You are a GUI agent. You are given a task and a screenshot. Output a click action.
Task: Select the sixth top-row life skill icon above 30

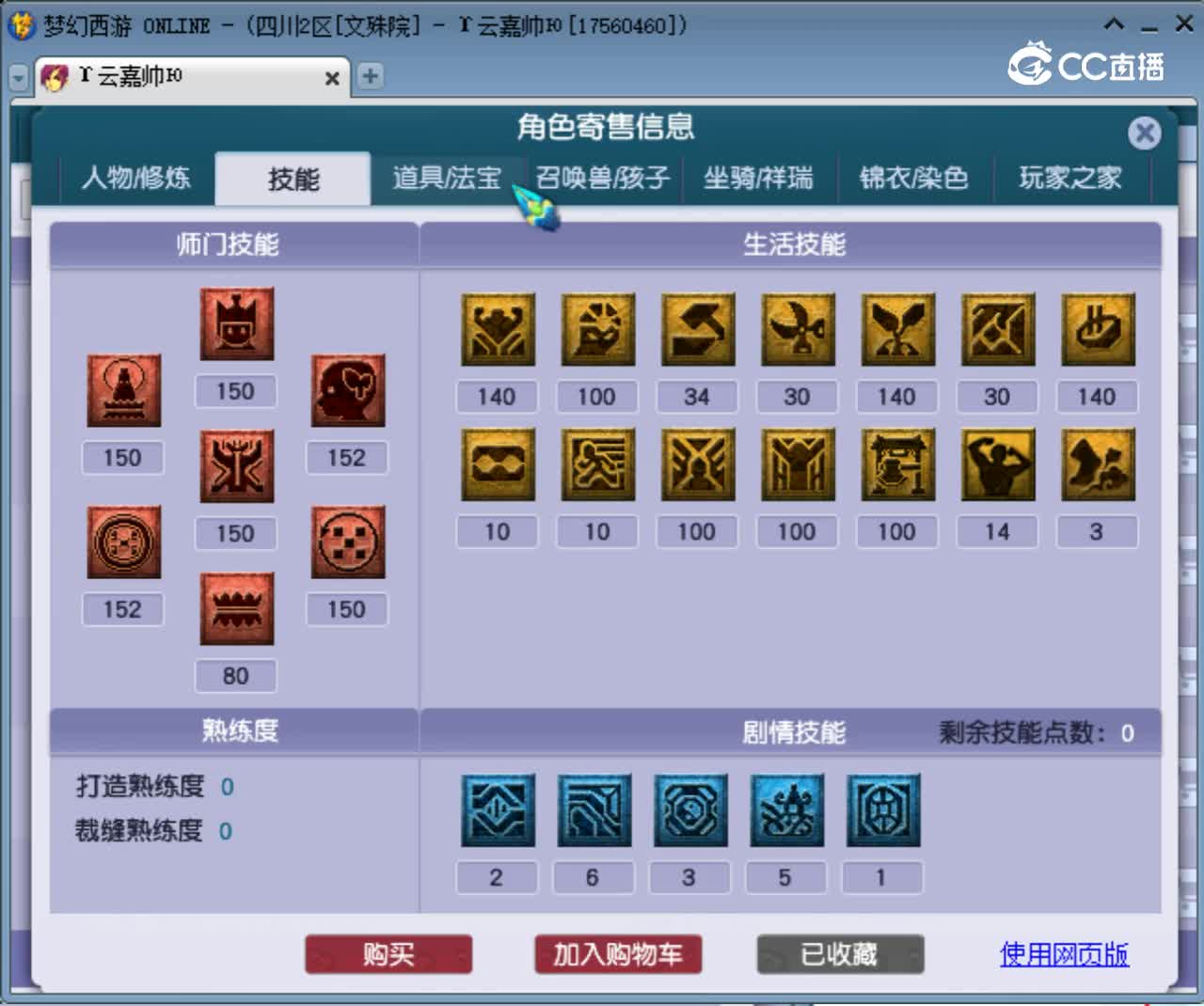tap(997, 329)
